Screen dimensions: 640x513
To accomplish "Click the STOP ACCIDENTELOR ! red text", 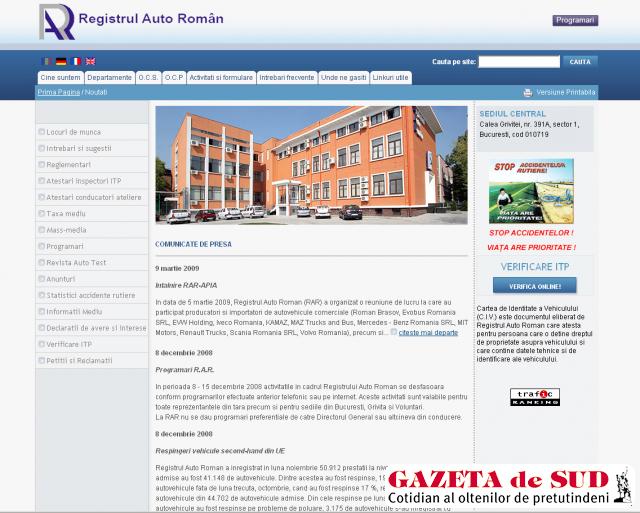I will tap(531, 233).
